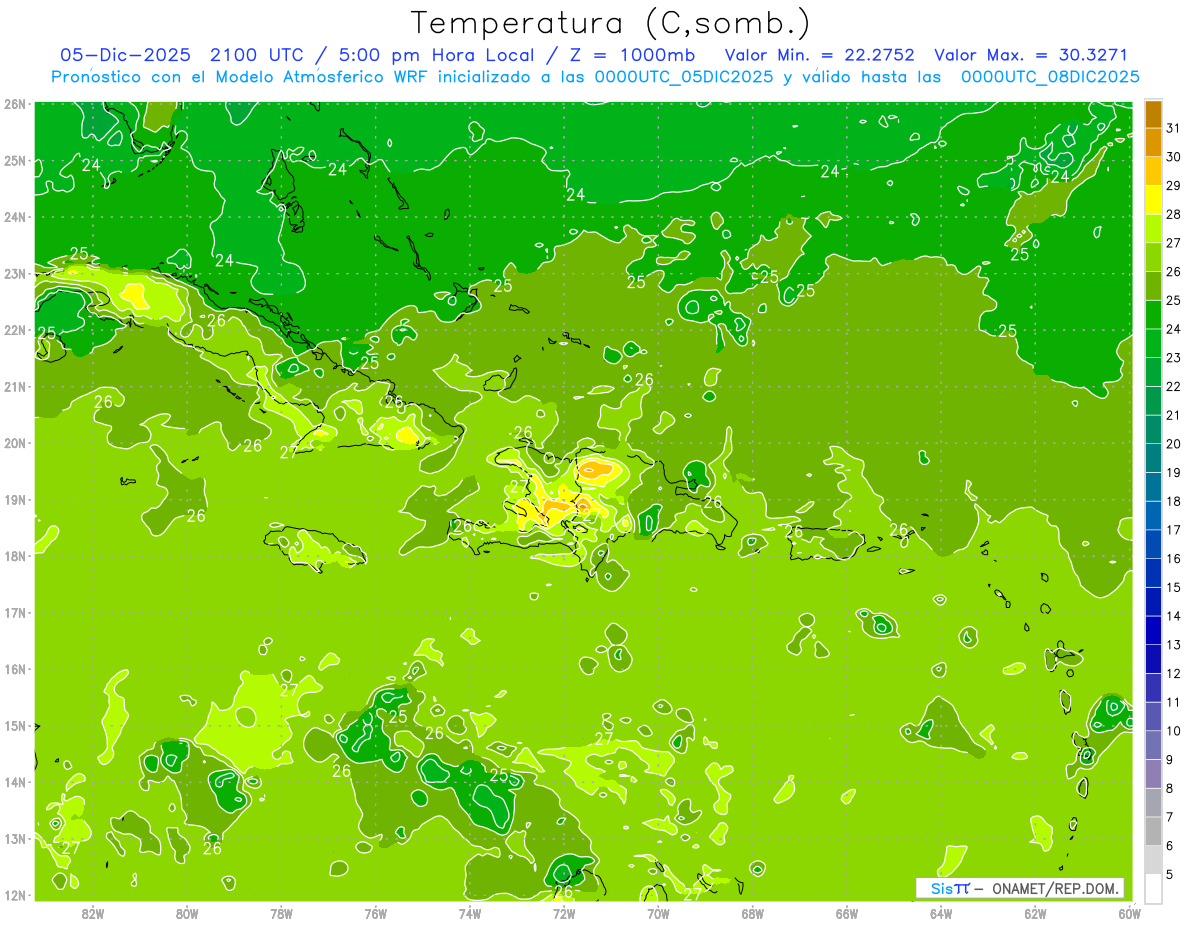Click the "15N" latitude axis label
Screen dimensions: 1200x927
15,726
